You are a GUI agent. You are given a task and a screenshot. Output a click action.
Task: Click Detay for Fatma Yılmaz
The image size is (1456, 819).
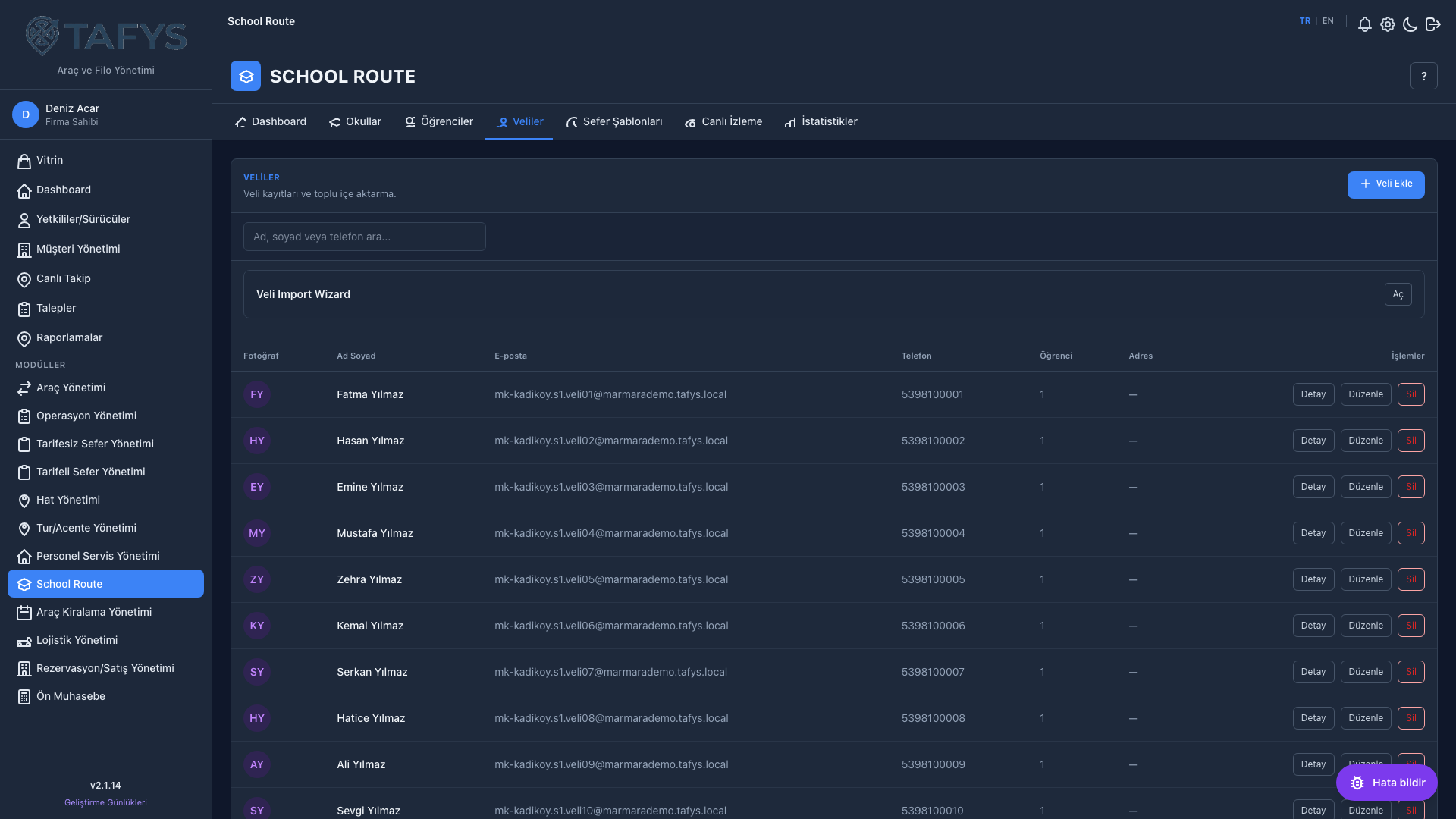pos(1313,394)
